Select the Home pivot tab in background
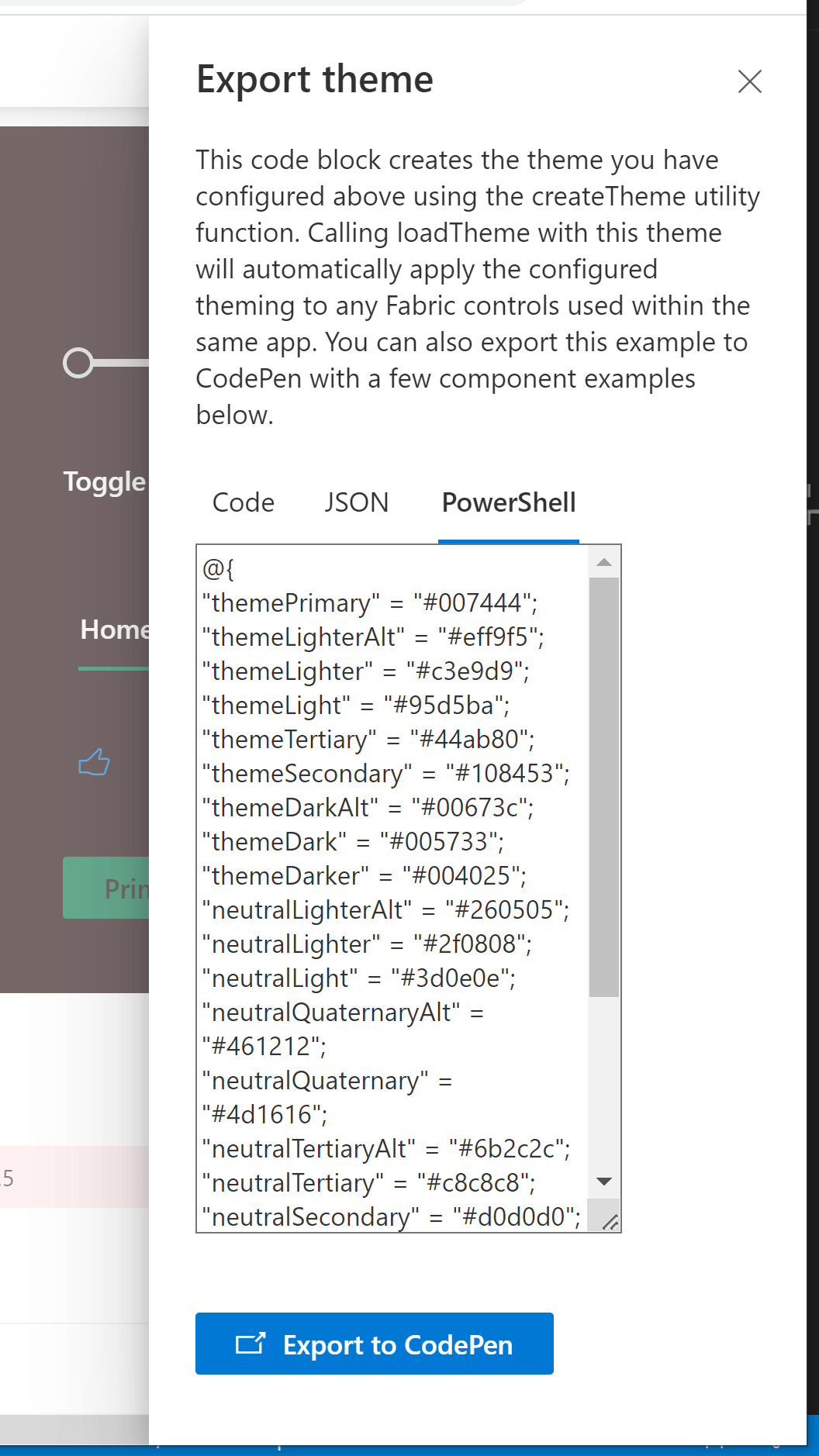 tap(115, 630)
